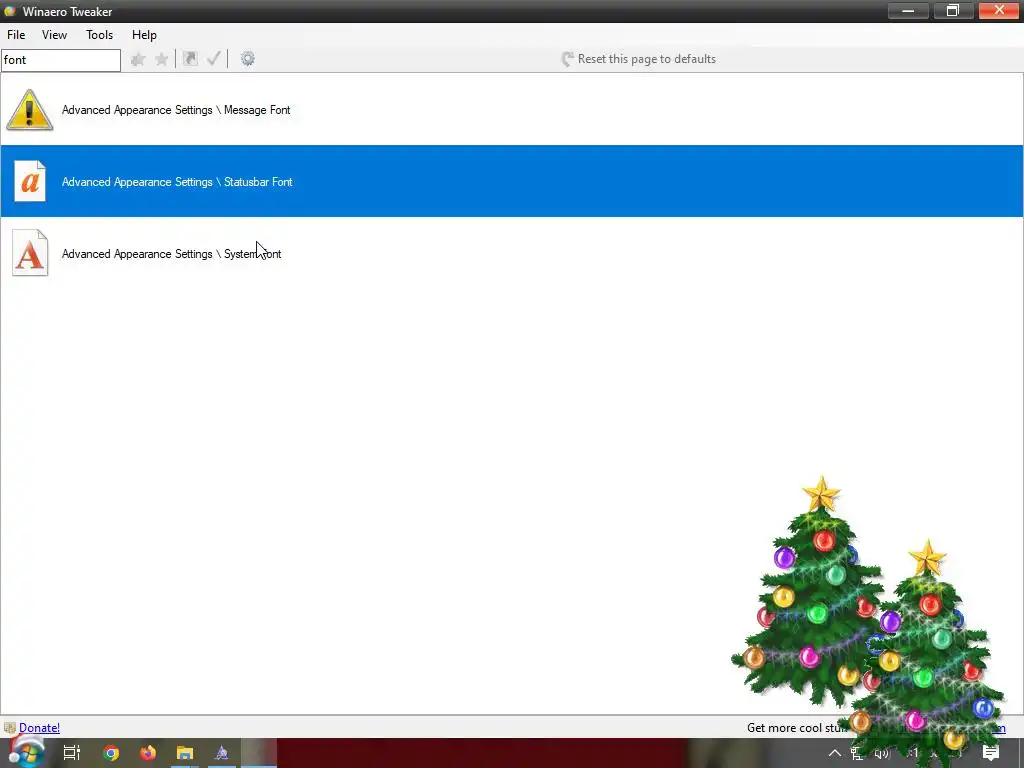
Task: Click the yellow warning icon of Message Font
Action: (29, 110)
